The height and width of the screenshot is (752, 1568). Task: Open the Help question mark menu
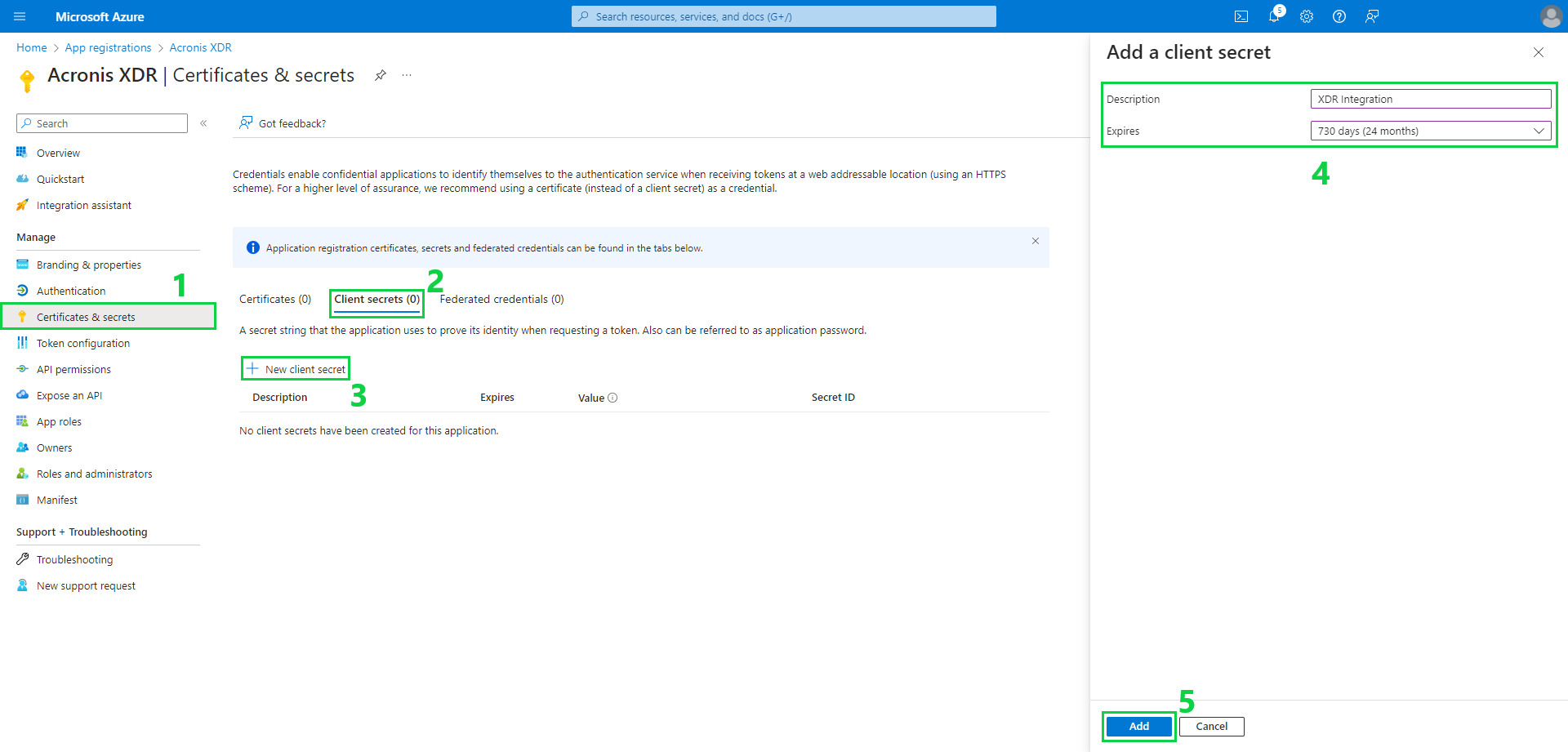(x=1339, y=16)
